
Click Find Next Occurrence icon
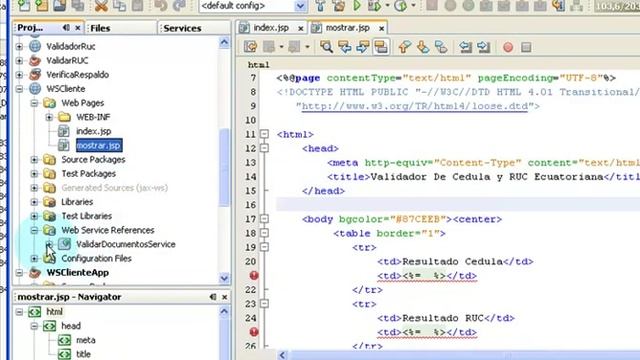(x=362, y=47)
